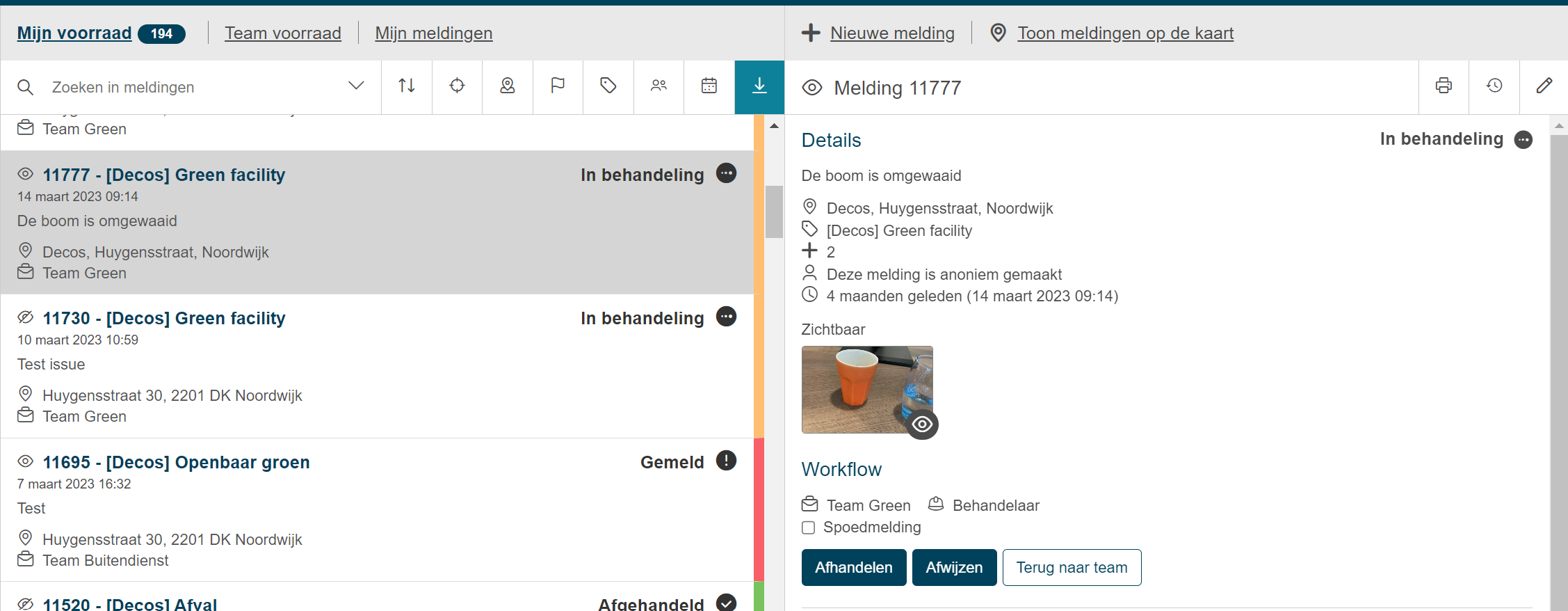Open the tag category filter icon
Image resolution: width=1568 pixels, height=611 pixels.
(608, 86)
